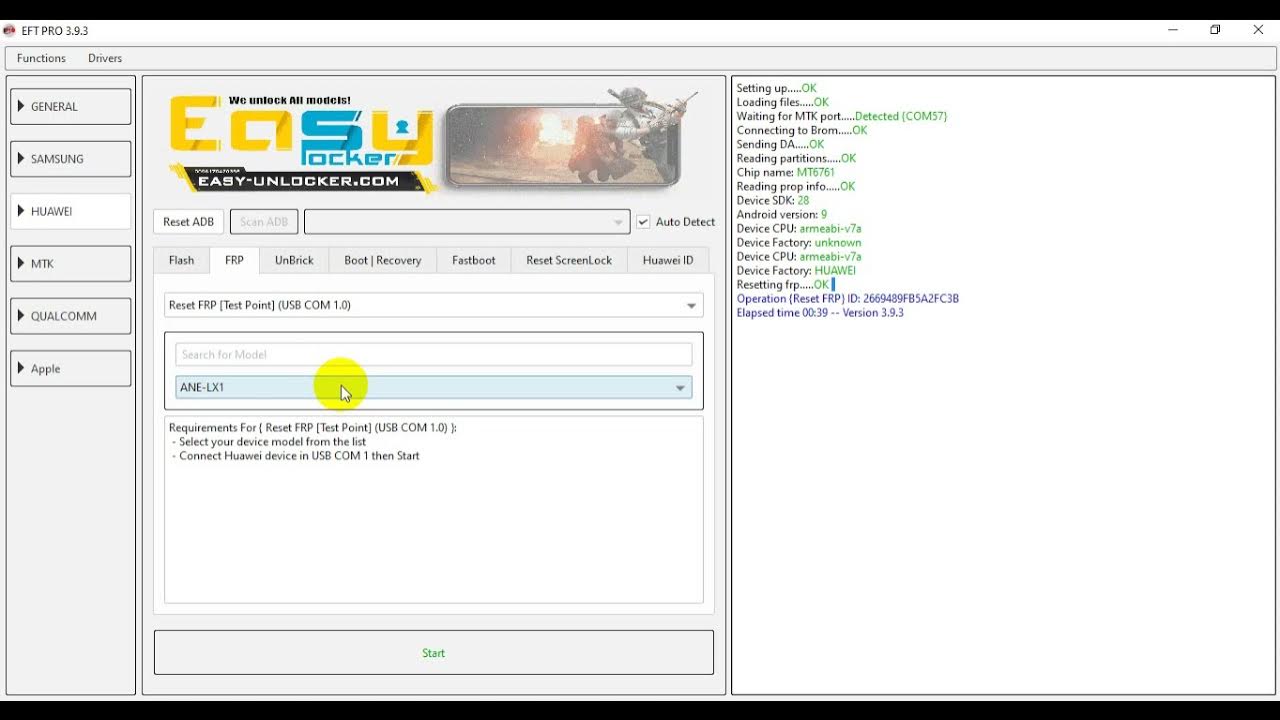Switch to the FRP tab

pos(234,260)
